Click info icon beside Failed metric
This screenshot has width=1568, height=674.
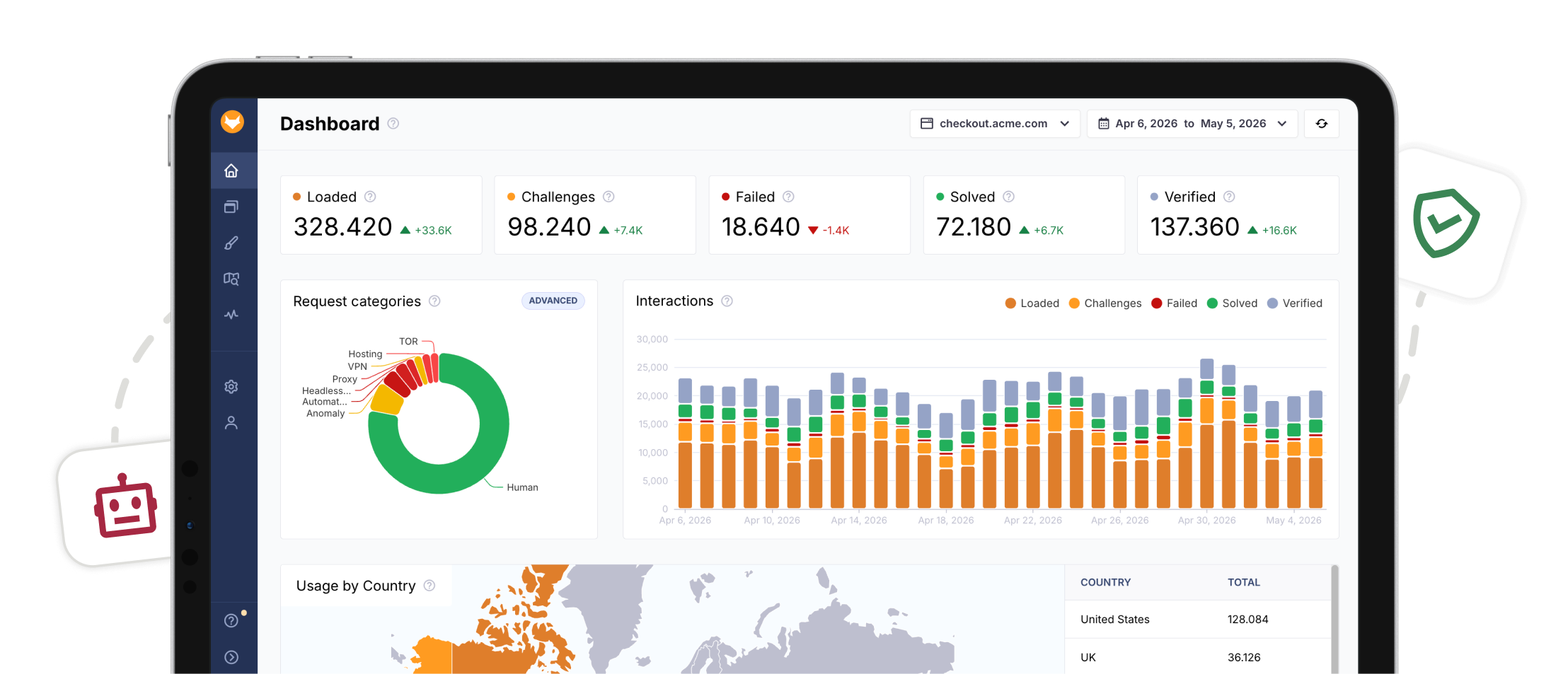pos(788,197)
